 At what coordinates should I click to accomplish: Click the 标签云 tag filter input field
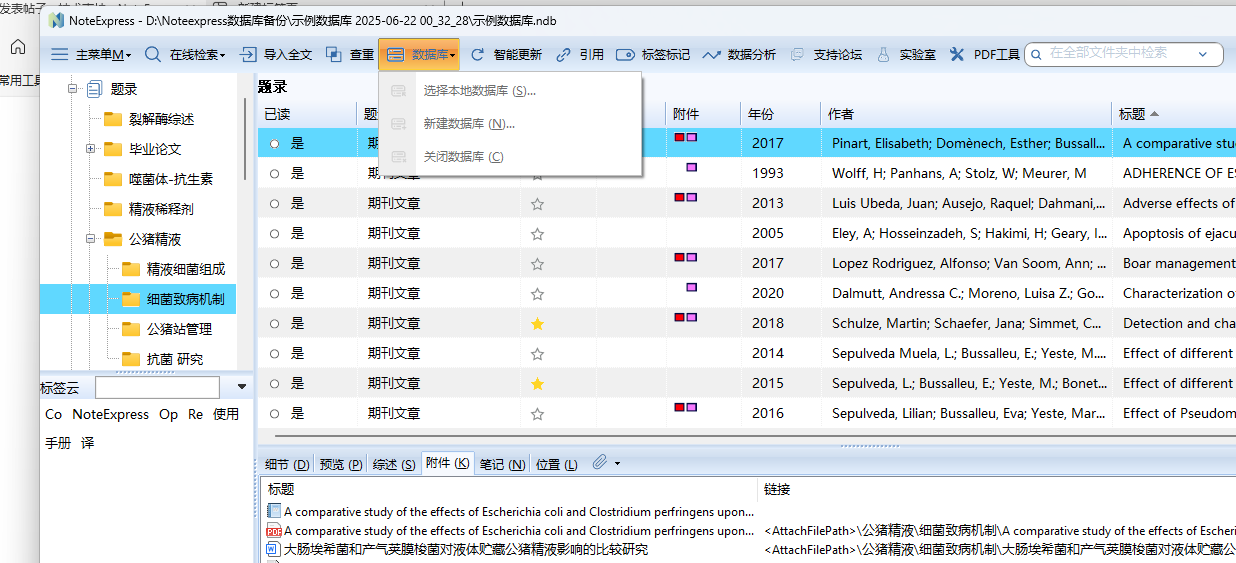pos(157,387)
